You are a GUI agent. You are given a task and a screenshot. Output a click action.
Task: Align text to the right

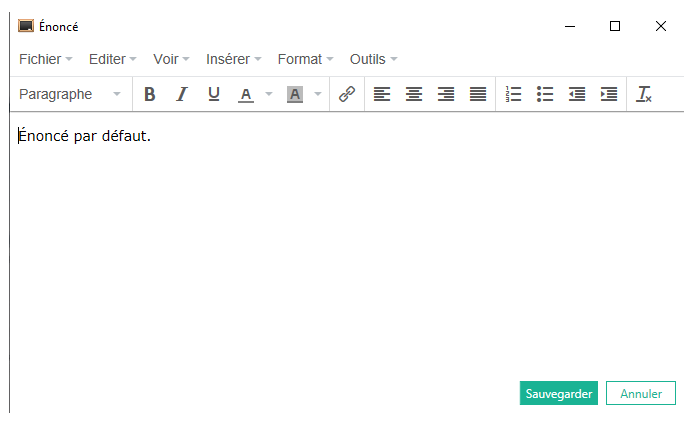pyautogui.click(x=446, y=94)
